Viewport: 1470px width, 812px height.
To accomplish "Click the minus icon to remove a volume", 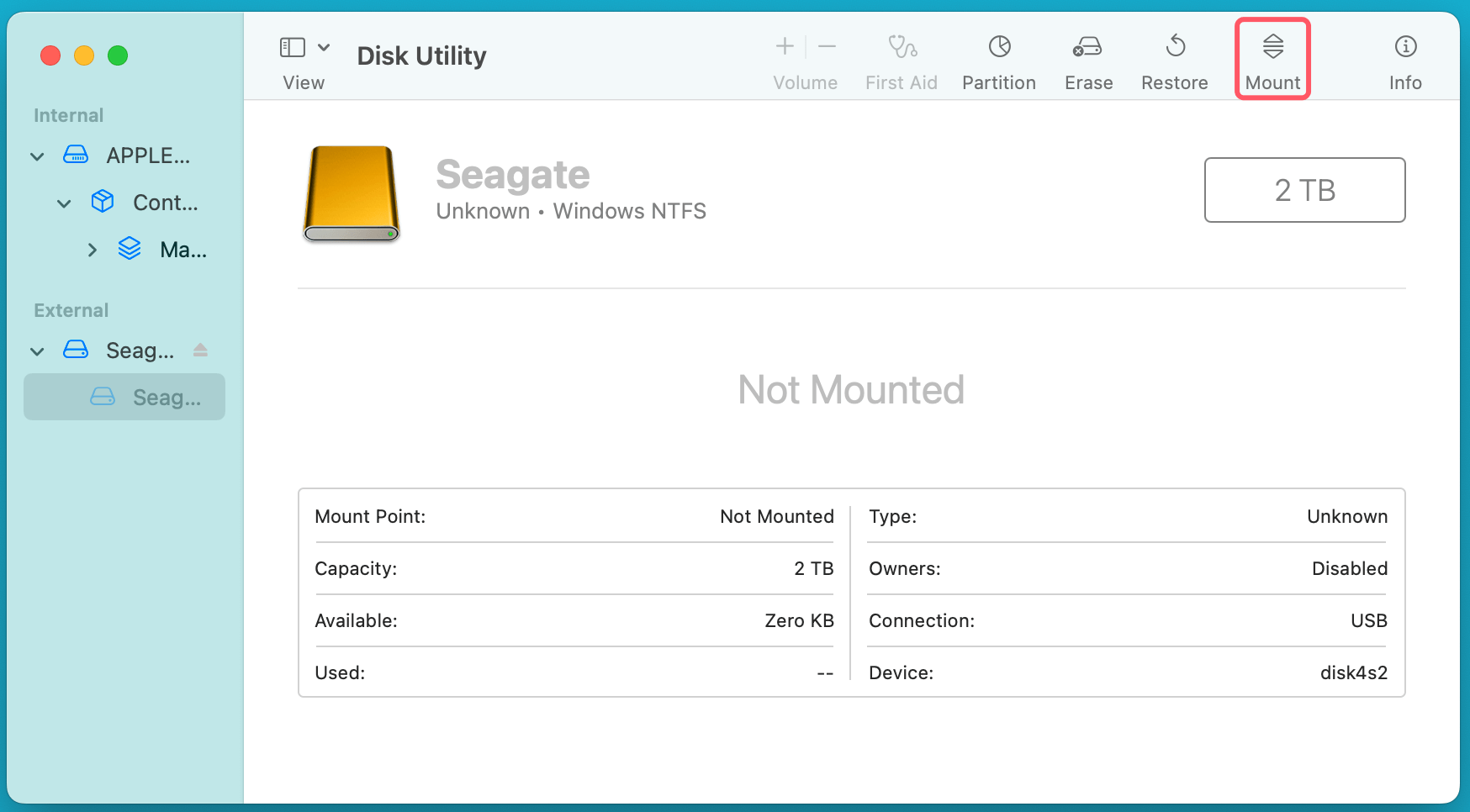I will pyautogui.click(x=827, y=46).
